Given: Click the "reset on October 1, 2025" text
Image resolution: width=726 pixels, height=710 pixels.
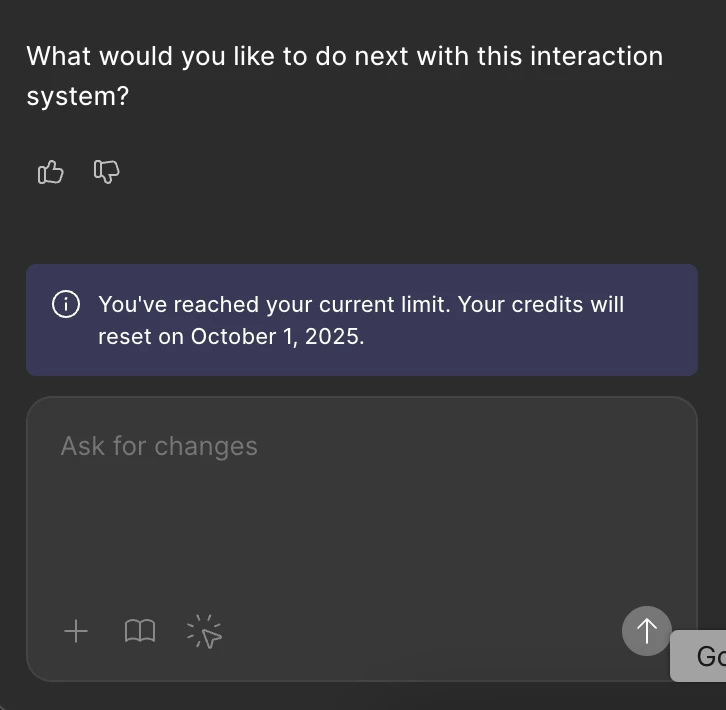Looking at the screenshot, I should (232, 336).
